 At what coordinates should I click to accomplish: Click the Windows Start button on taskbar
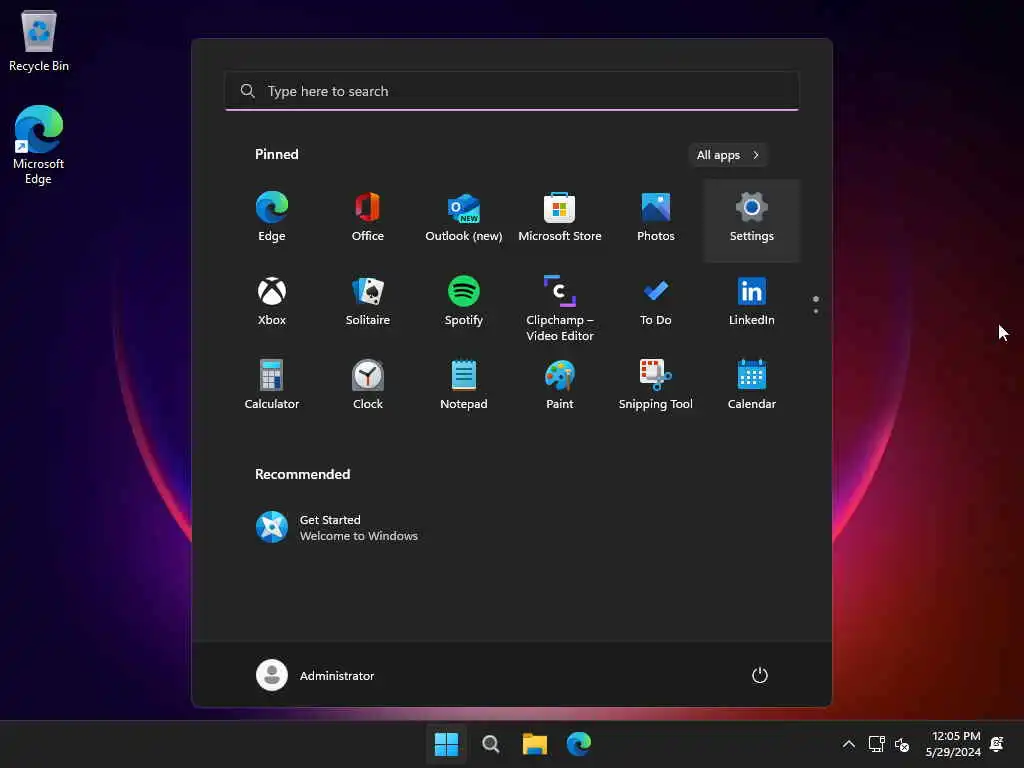pos(447,744)
